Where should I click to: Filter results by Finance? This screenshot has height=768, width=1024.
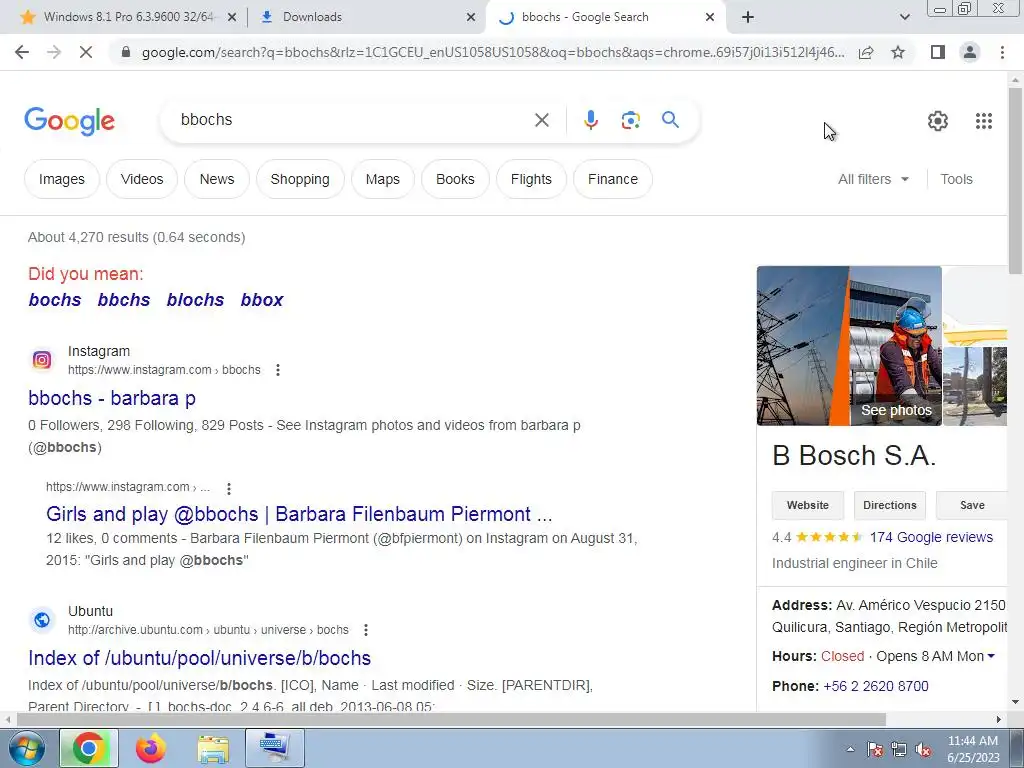(x=613, y=179)
